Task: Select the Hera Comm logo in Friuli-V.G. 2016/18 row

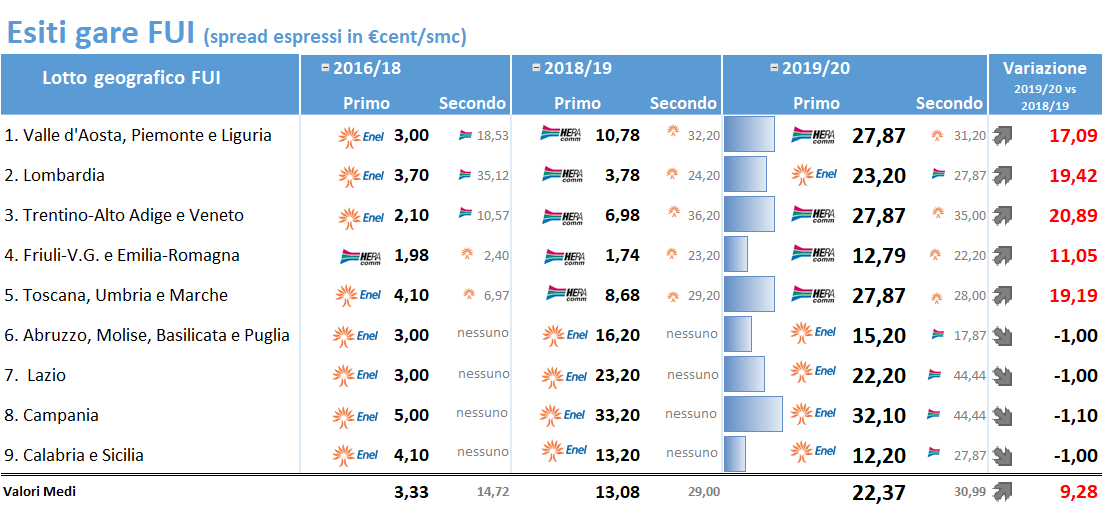Action: click(x=362, y=255)
